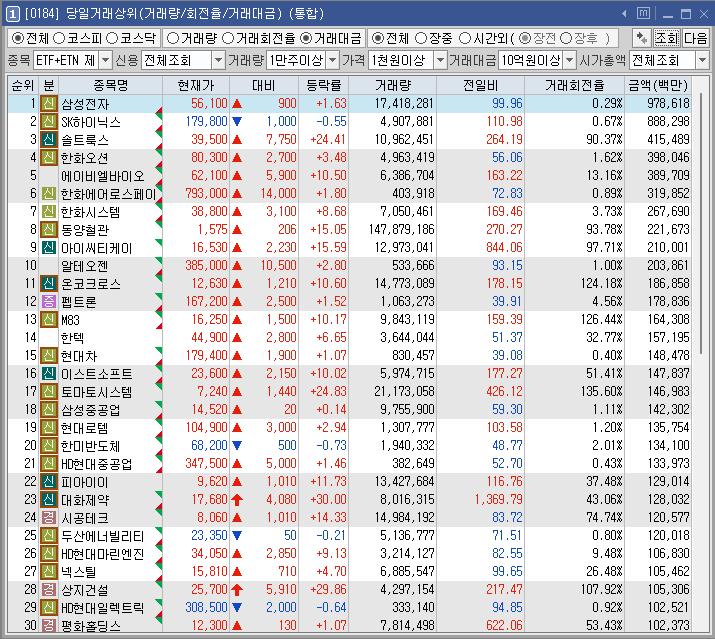Open the 거래대금 10억원이상 dropdown

click(x=570, y=60)
